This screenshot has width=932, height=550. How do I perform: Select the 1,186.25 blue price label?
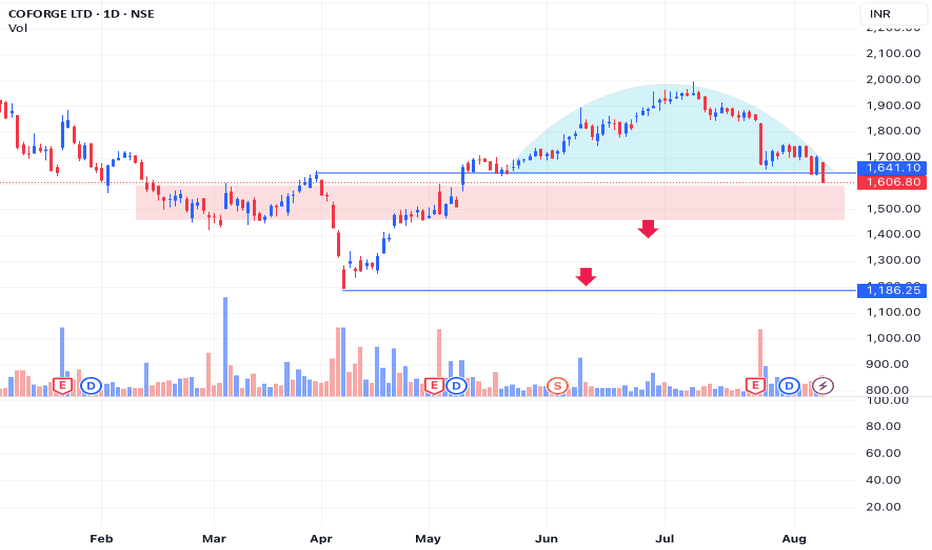click(x=892, y=290)
